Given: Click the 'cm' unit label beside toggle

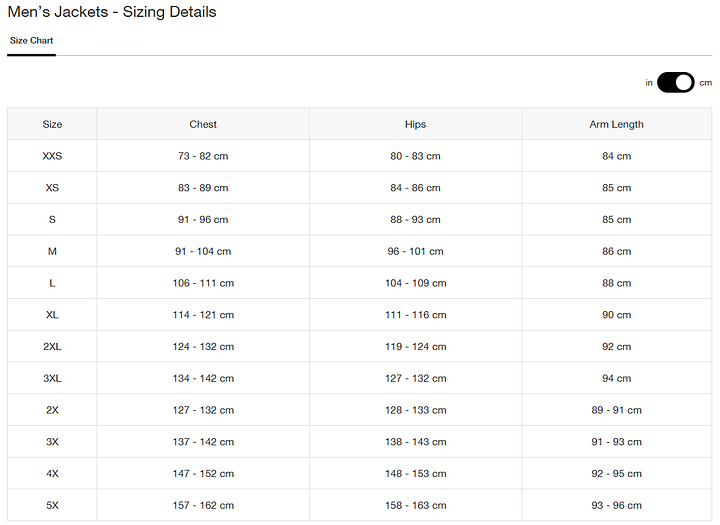Looking at the screenshot, I should point(705,83).
